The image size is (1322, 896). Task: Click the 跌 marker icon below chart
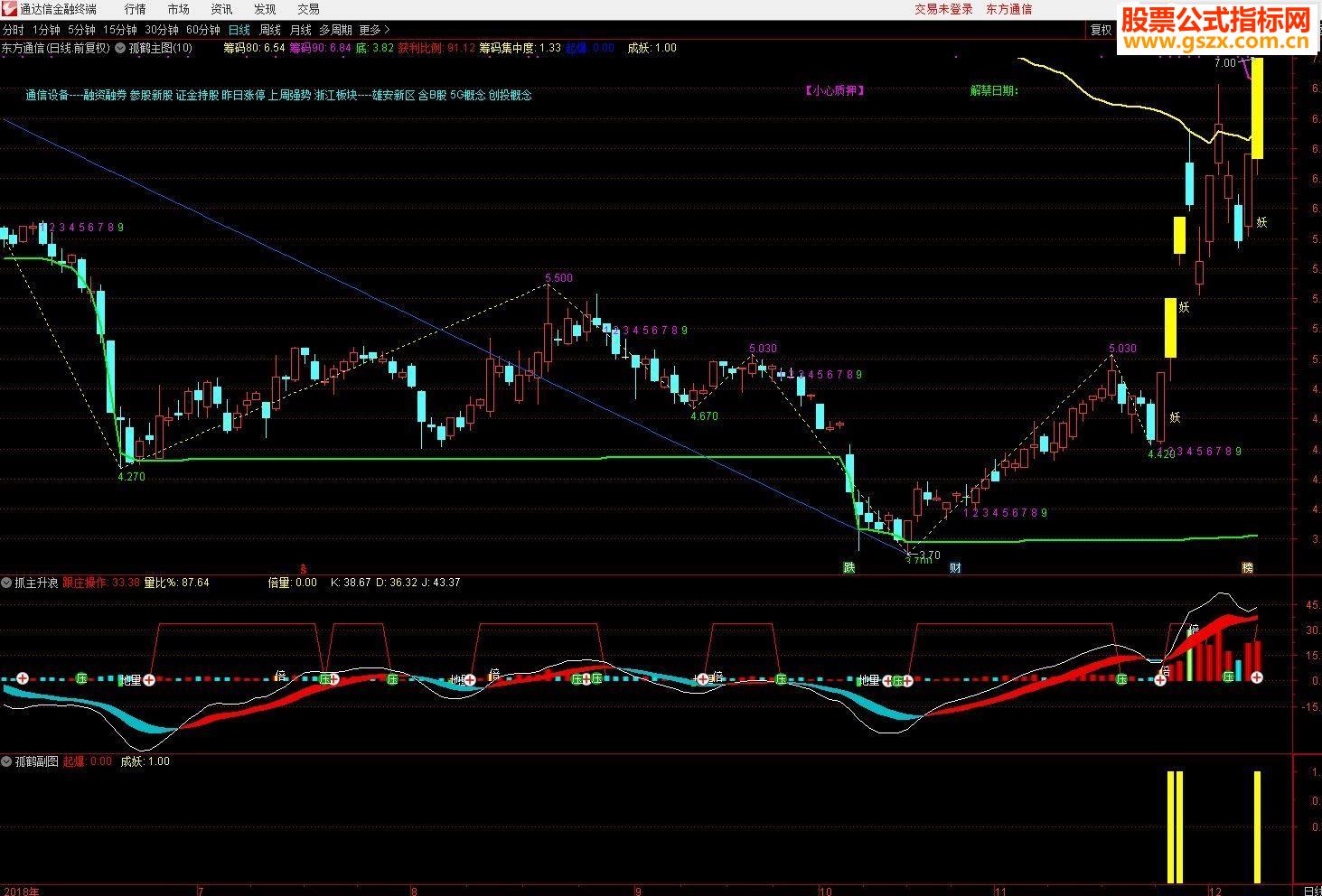[x=849, y=567]
